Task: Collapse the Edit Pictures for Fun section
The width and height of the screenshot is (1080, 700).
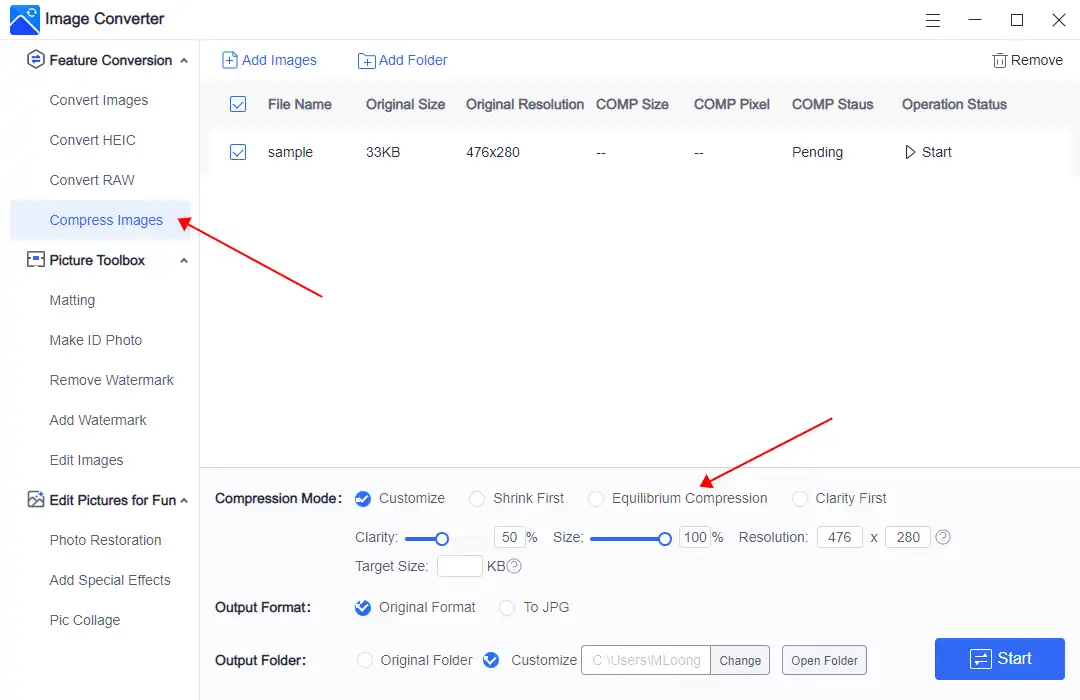Action: tap(184, 500)
